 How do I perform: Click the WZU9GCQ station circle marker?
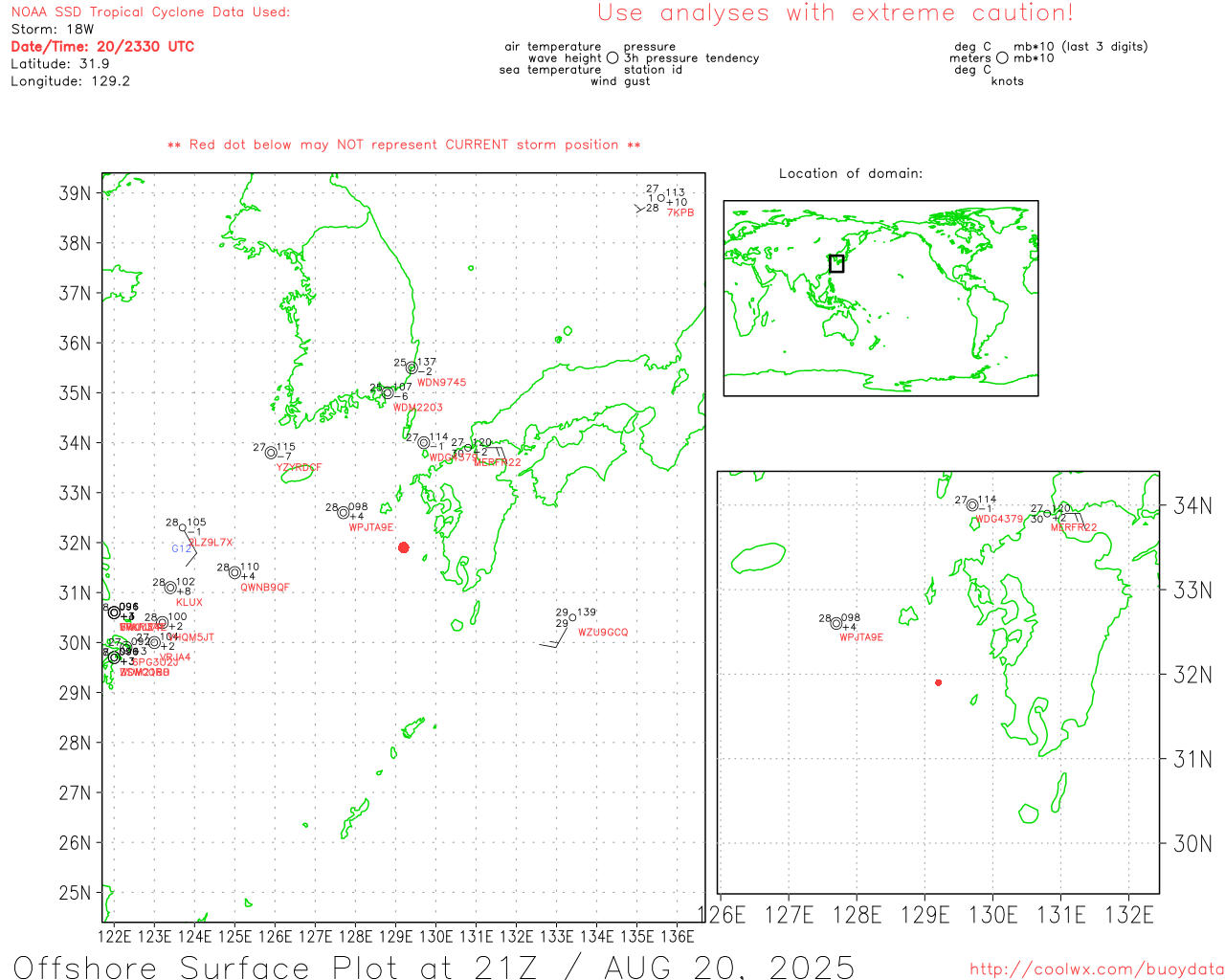pyautogui.click(x=572, y=617)
